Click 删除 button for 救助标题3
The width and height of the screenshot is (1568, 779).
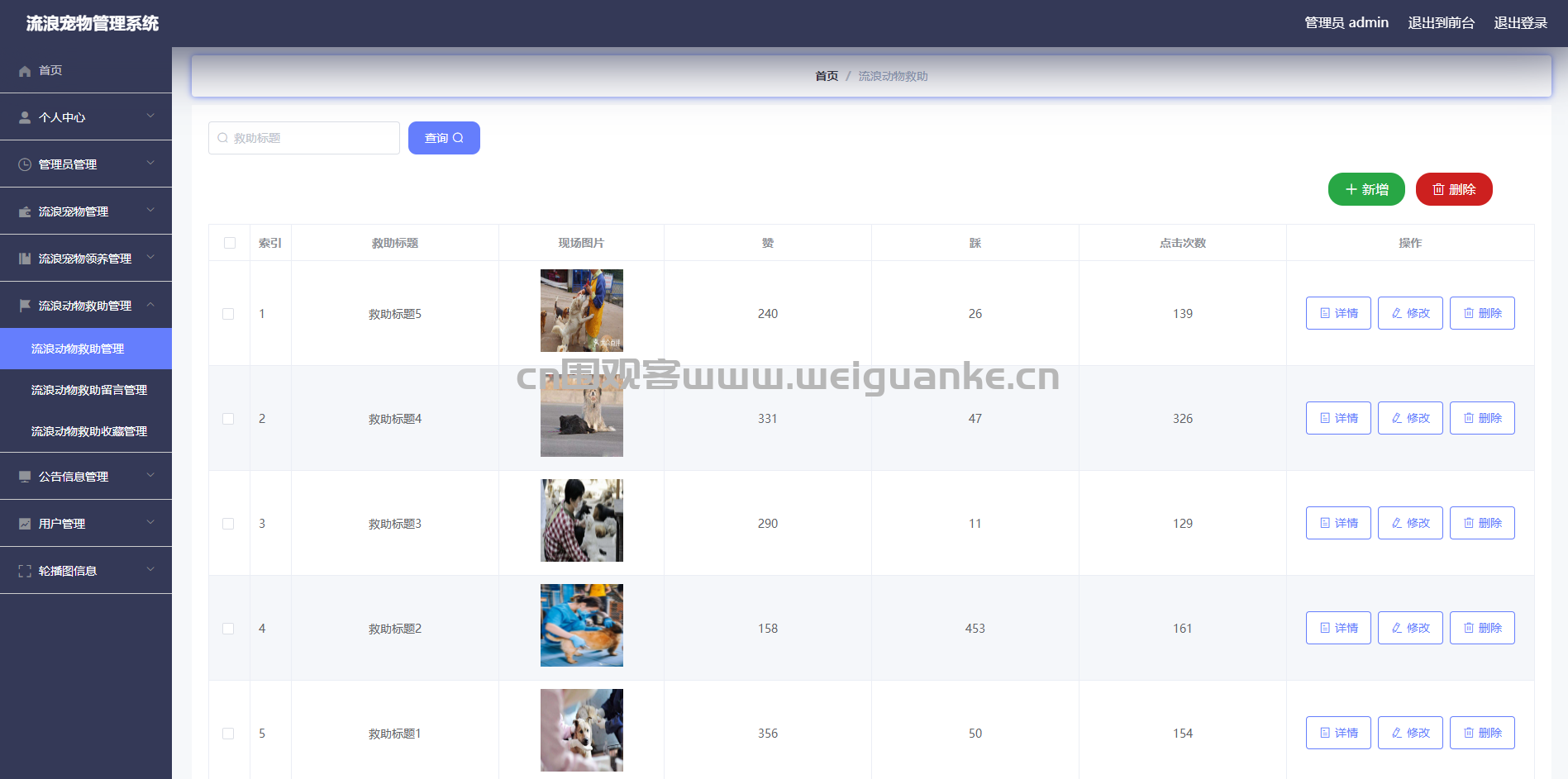pos(1482,523)
